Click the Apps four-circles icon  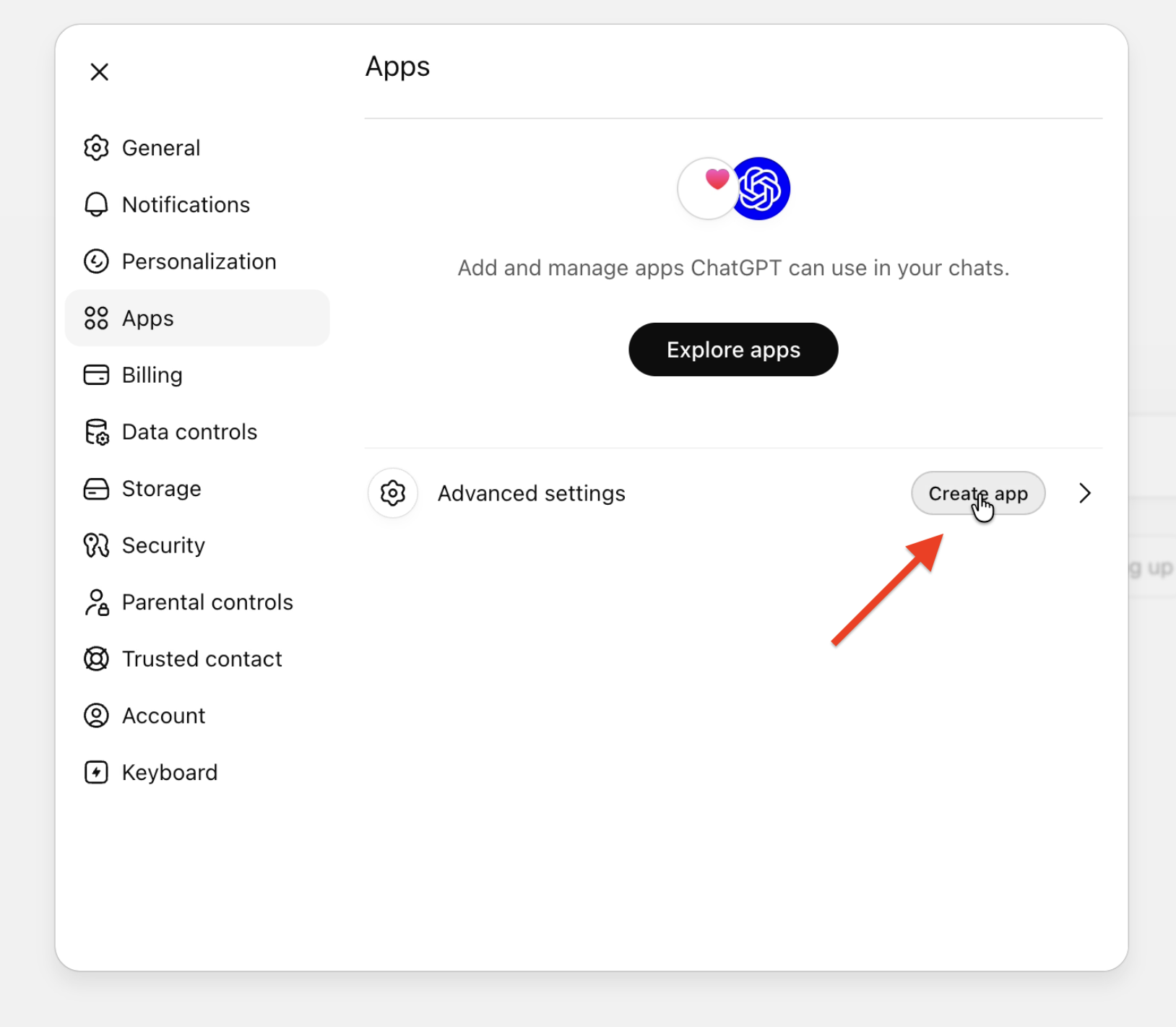pyautogui.click(x=96, y=318)
